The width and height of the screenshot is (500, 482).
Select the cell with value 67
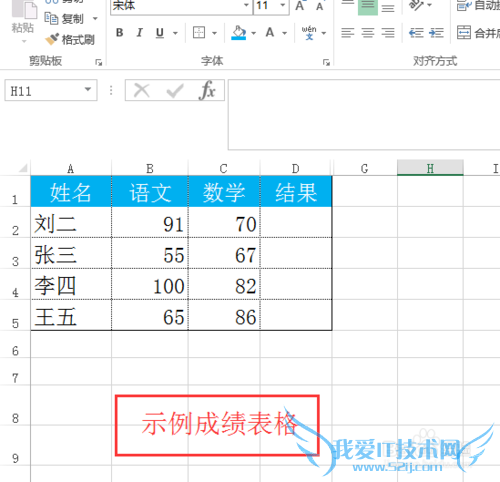pyautogui.click(x=224, y=253)
